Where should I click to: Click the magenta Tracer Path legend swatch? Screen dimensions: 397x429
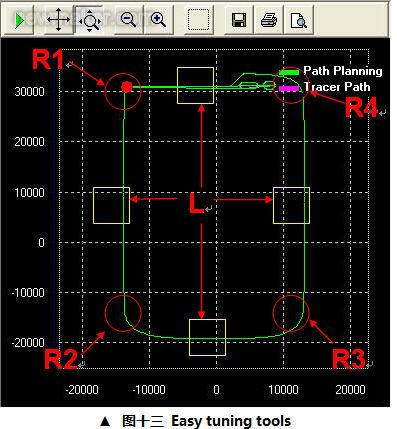[289, 88]
